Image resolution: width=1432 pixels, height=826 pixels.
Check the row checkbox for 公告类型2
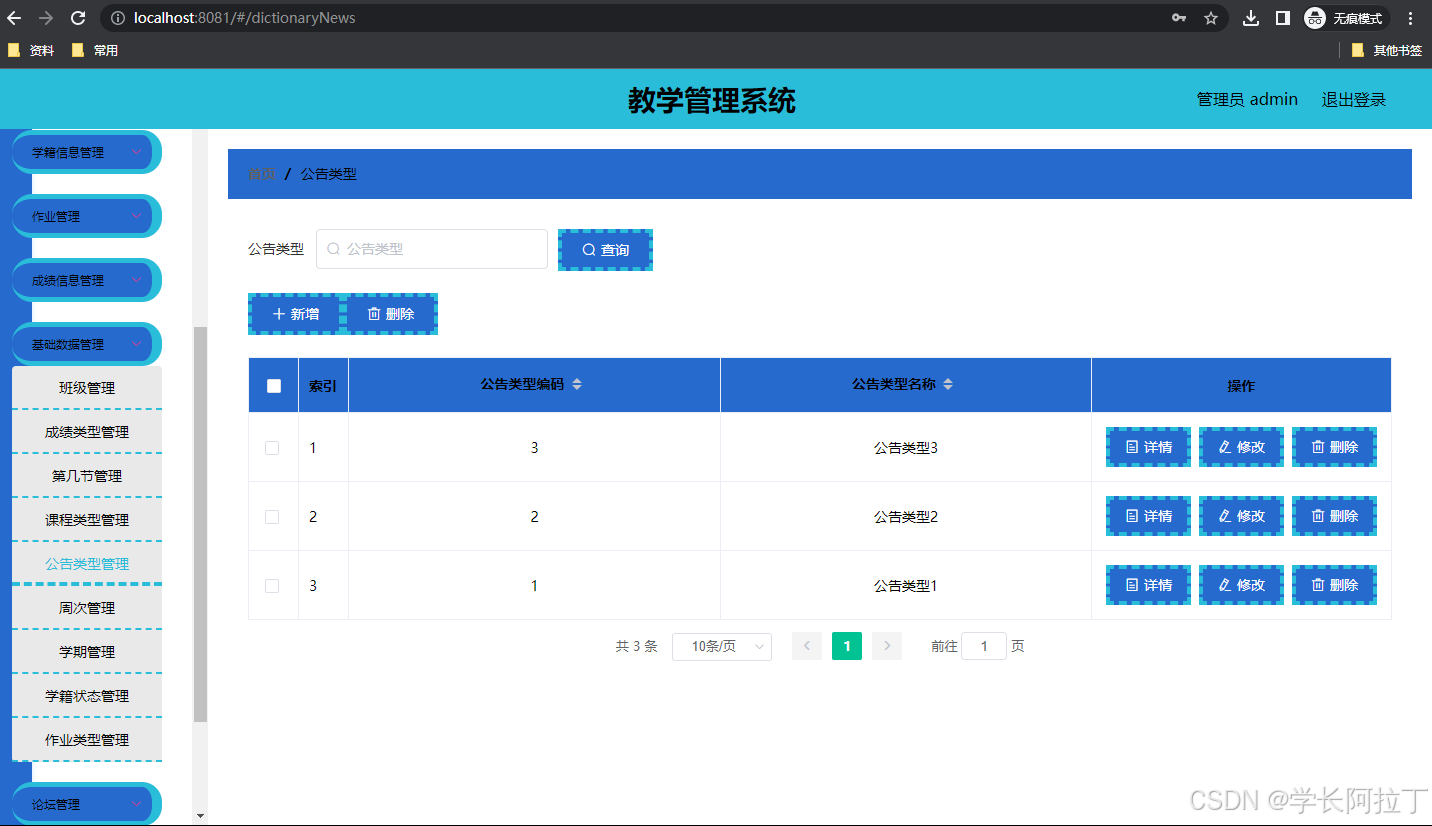click(272, 516)
